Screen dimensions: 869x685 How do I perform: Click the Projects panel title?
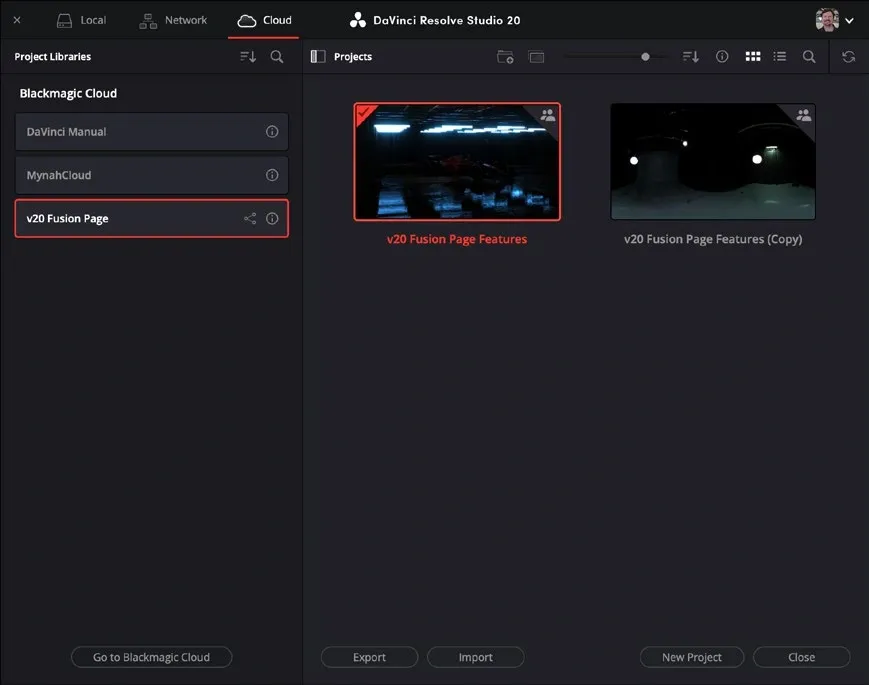tap(352, 57)
